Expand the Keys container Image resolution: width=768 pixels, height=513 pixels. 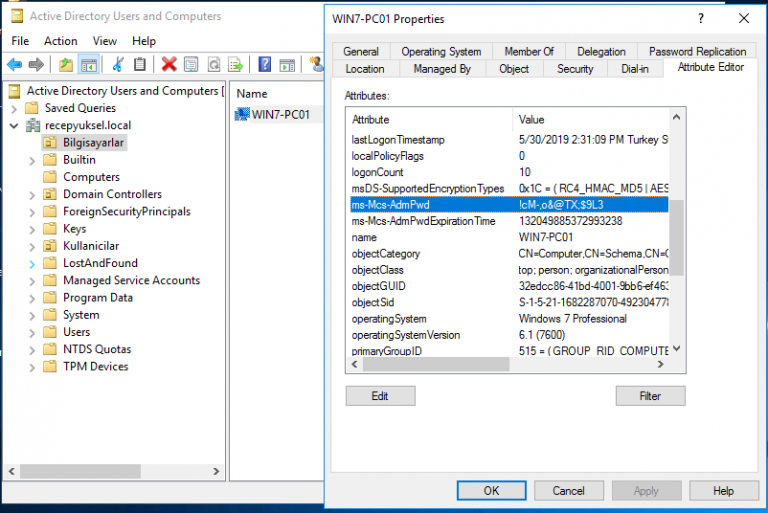point(32,229)
